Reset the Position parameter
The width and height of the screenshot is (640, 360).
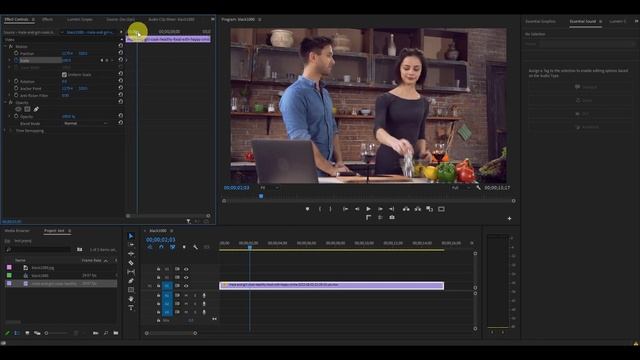pyautogui.click(x=120, y=53)
